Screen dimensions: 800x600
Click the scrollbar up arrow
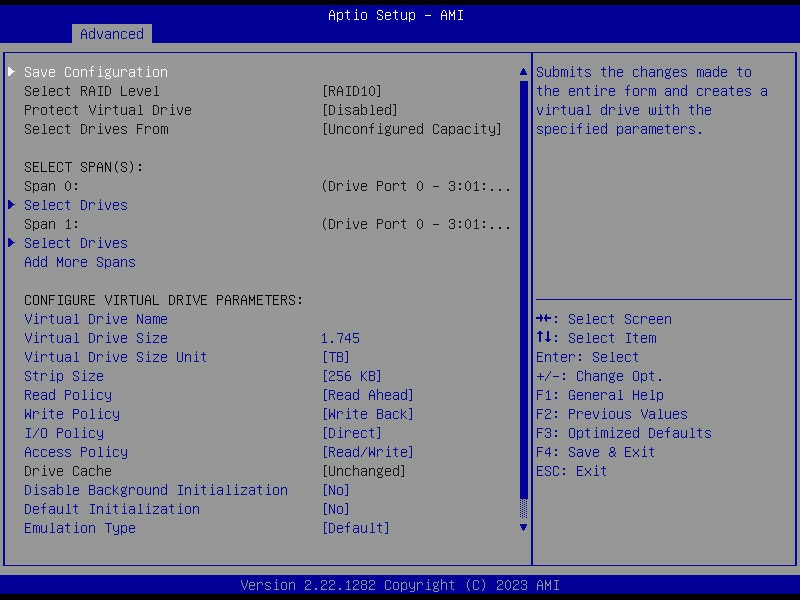coord(523,72)
